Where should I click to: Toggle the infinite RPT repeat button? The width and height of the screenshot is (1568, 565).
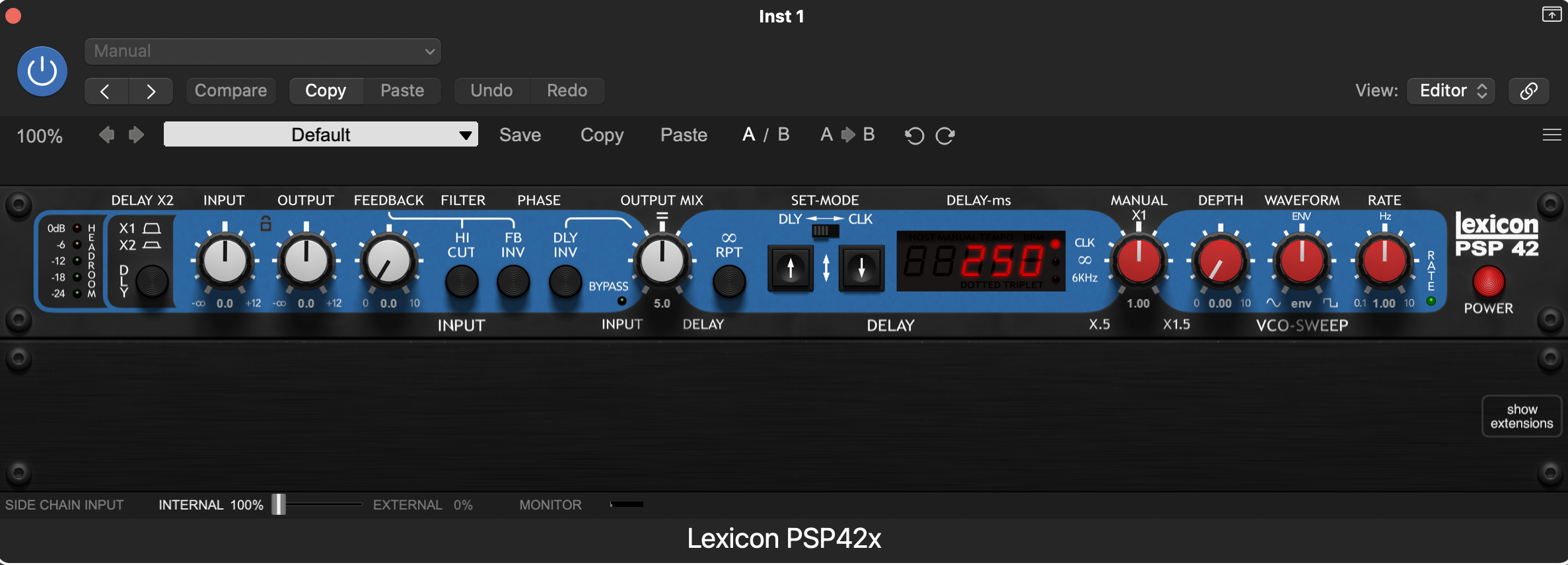pos(729,282)
